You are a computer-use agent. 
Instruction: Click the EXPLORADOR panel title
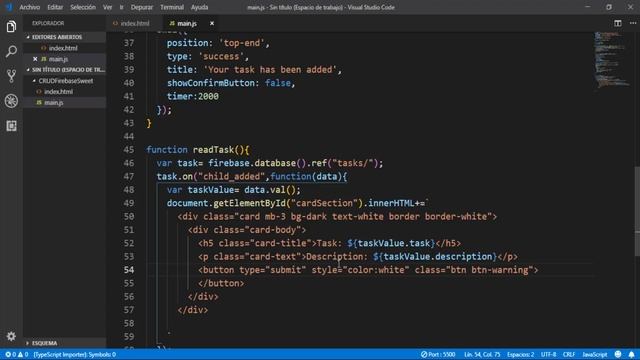click(x=48, y=23)
